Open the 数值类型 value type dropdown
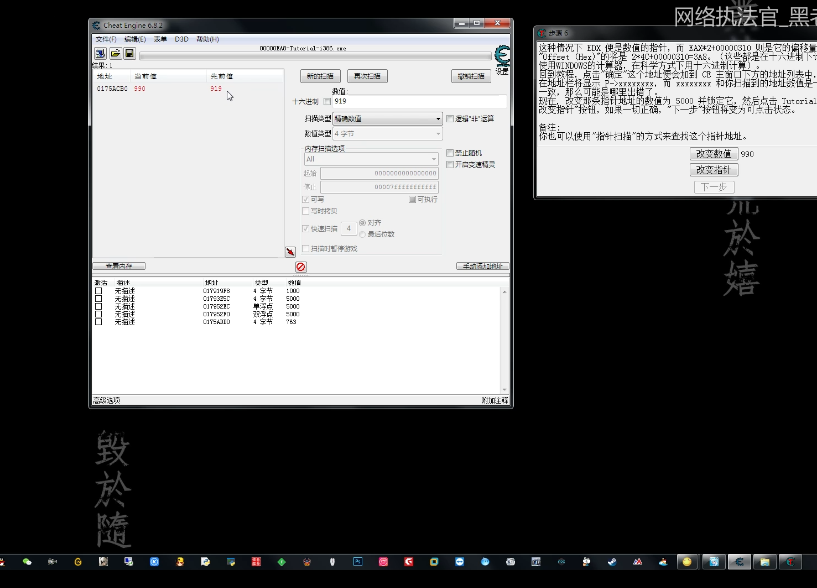The width and height of the screenshot is (817, 588). tap(387, 134)
